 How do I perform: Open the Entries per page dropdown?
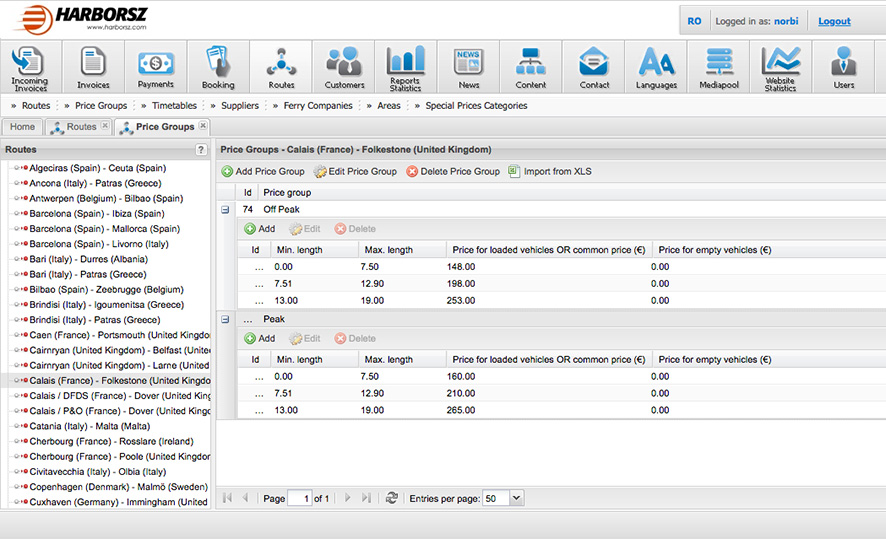(x=516, y=498)
